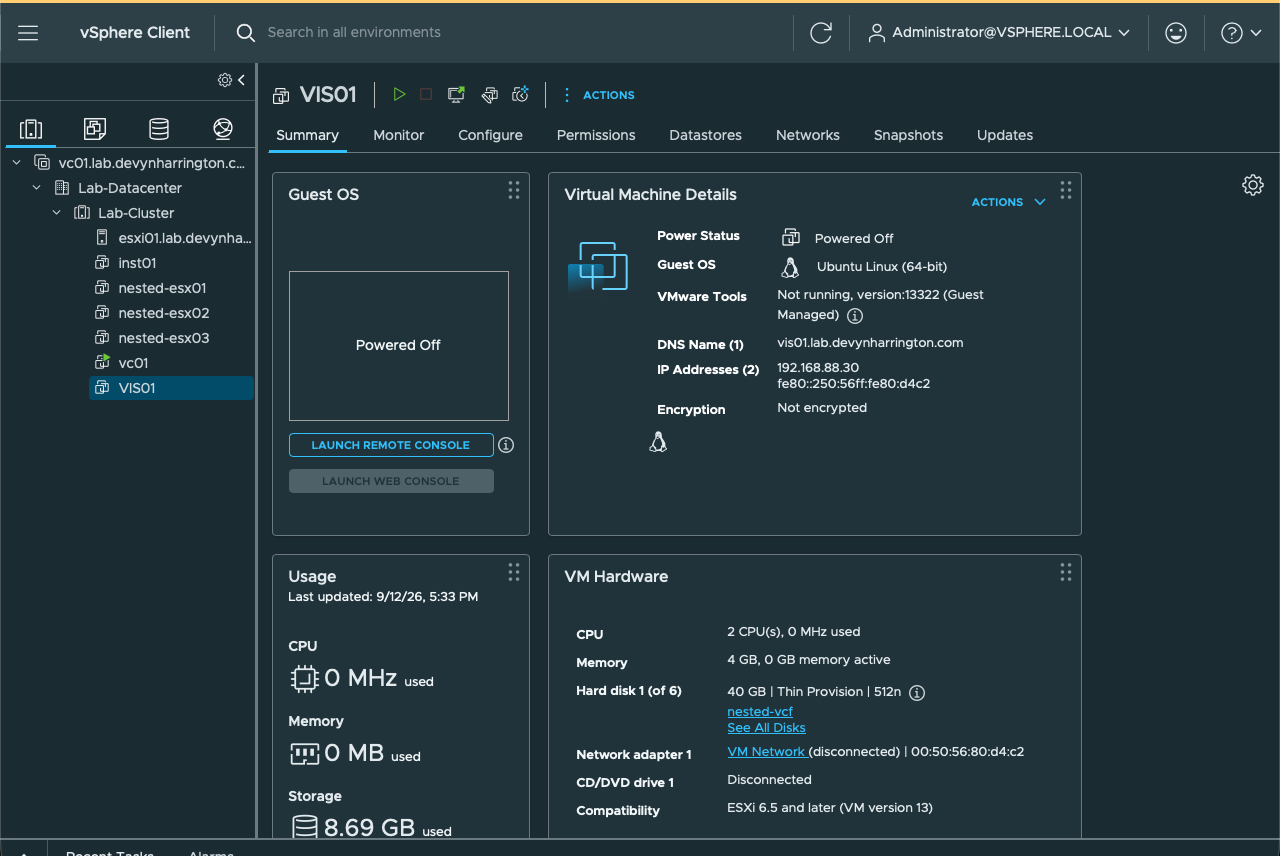The image size is (1280, 856).
Task: Switch to Storage inventory view
Action: 159,129
